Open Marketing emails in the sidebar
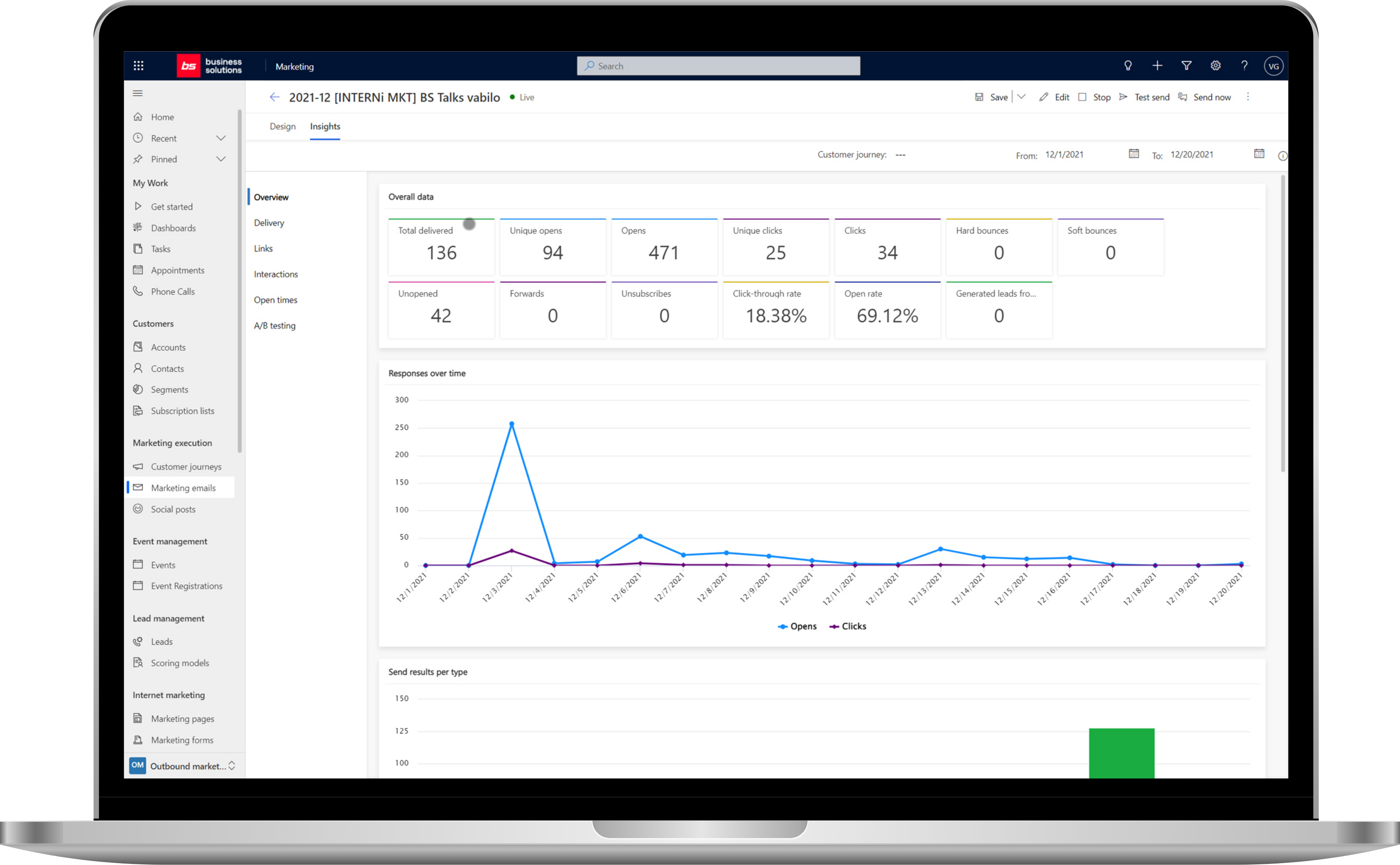This screenshot has height=865, width=1400. 180,488
